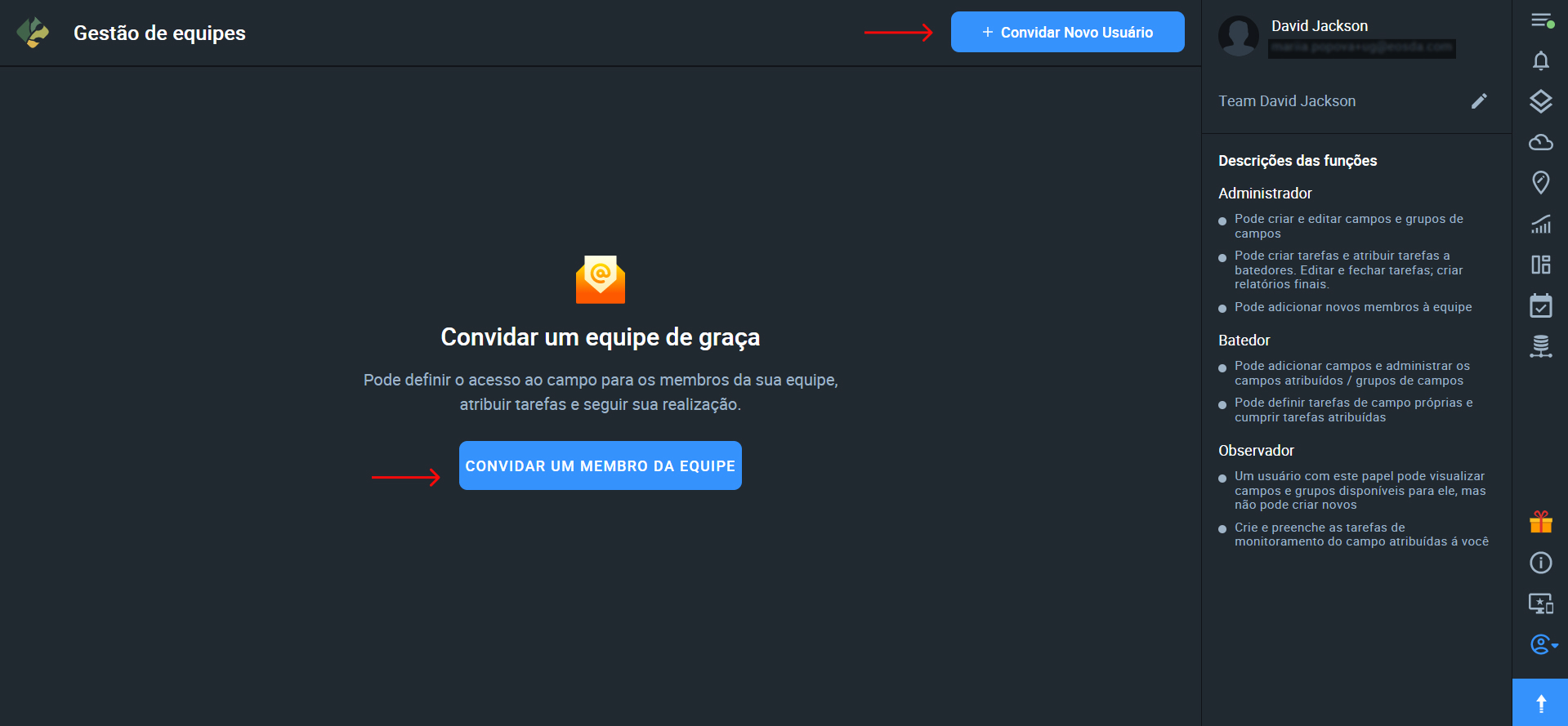
Task: Click the app logo in header
Action: pos(33,33)
